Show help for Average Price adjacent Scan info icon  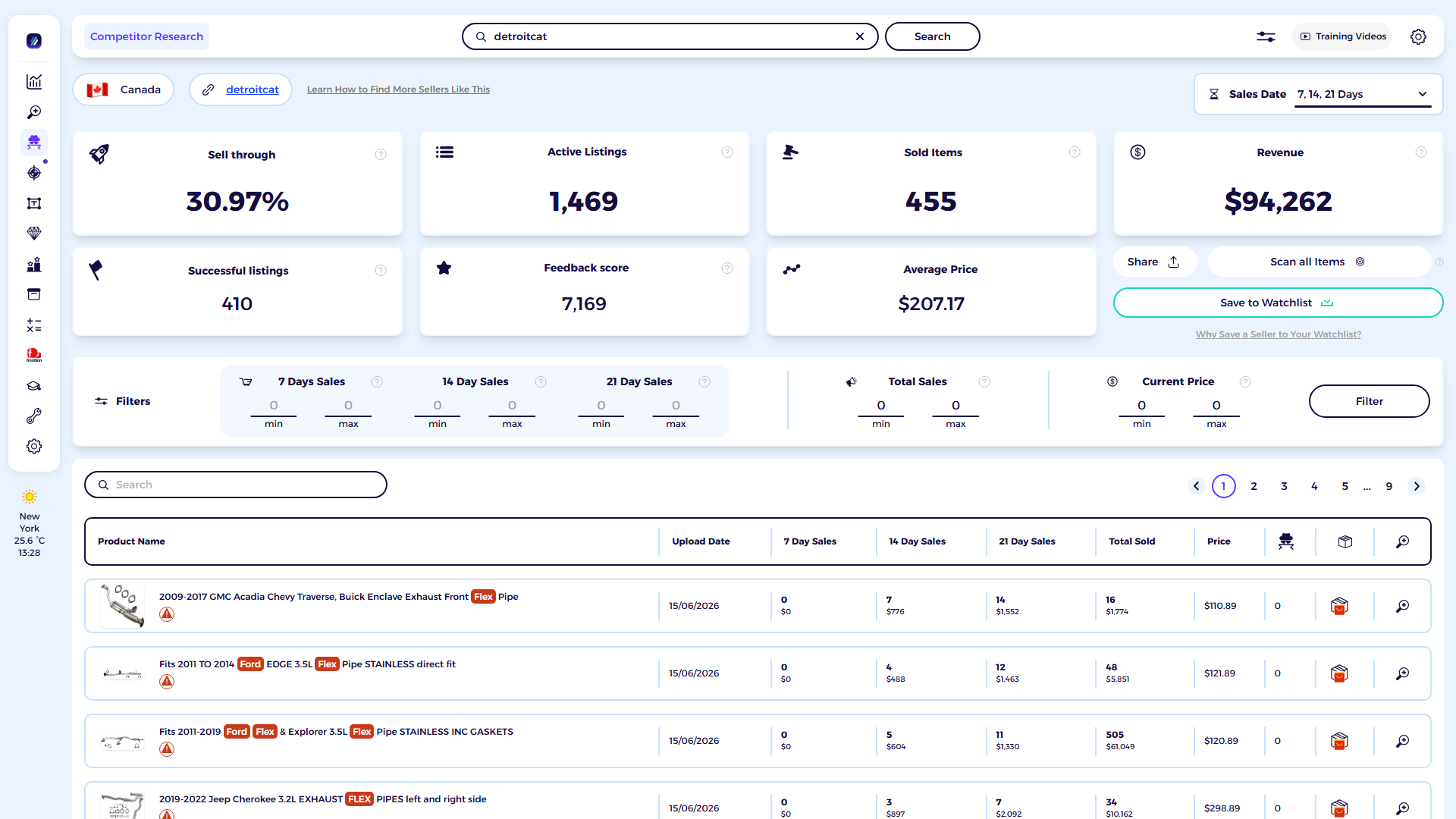point(1439,262)
